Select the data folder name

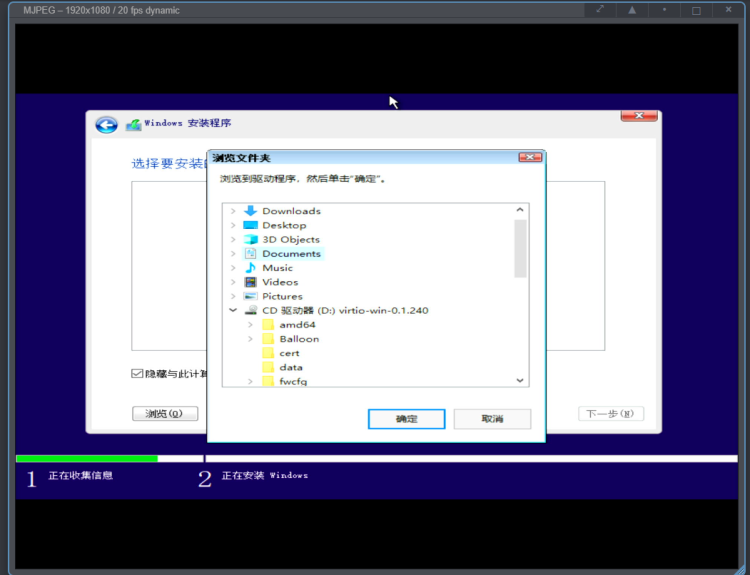point(291,367)
